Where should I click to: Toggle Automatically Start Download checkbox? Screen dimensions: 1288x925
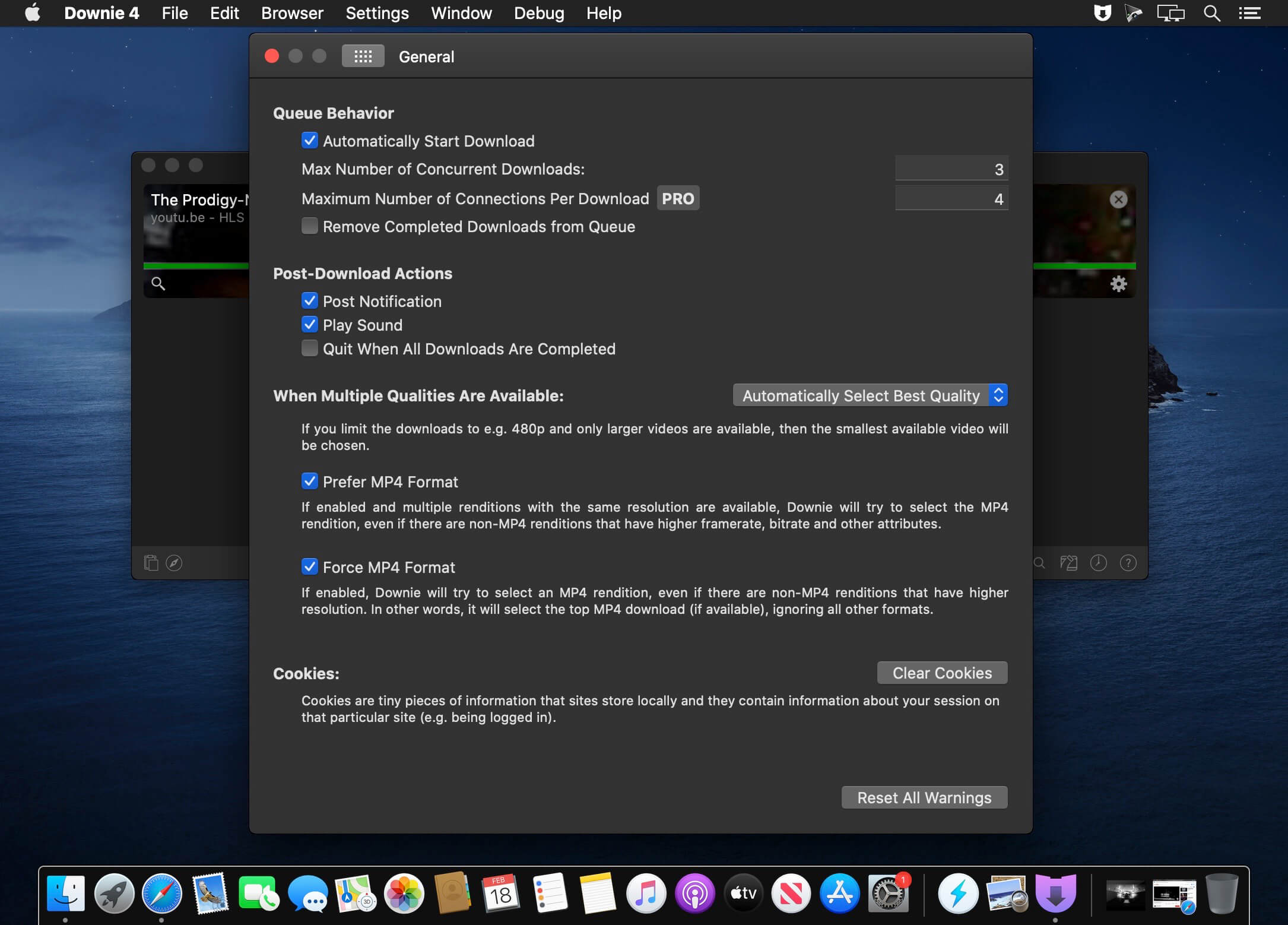310,141
